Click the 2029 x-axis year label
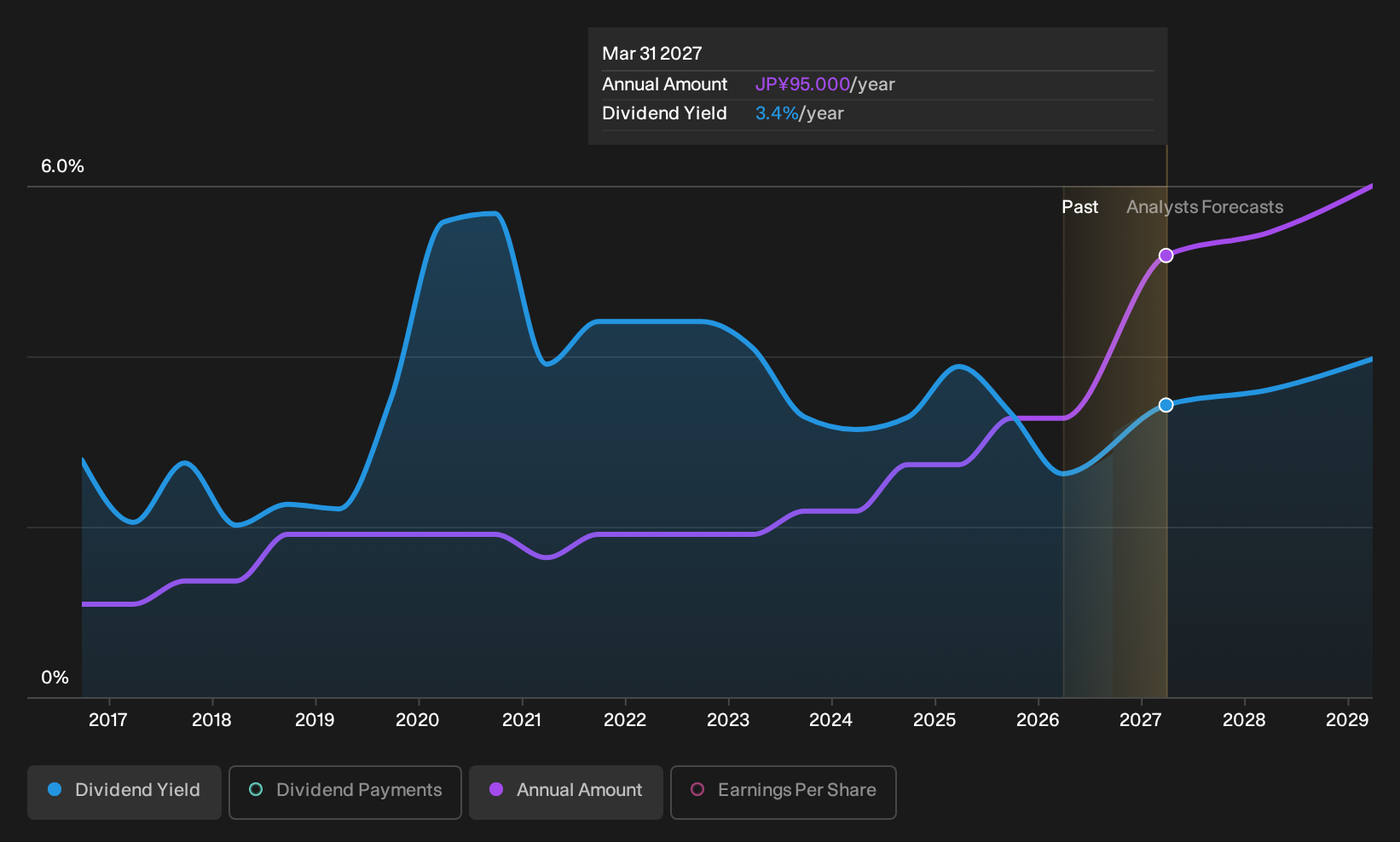1400x842 pixels. click(1347, 720)
